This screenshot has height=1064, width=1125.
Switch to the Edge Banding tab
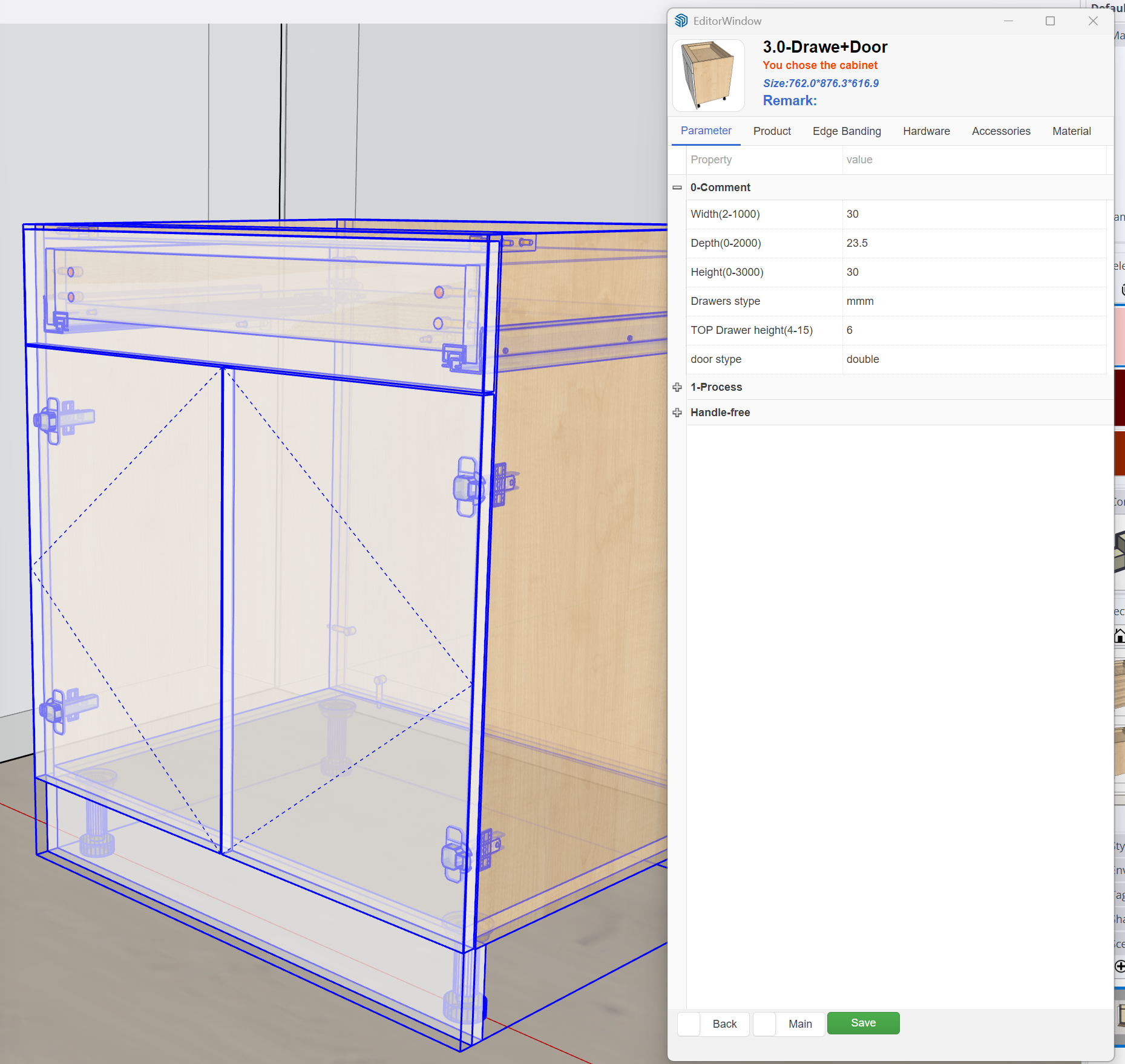(847, 131)
